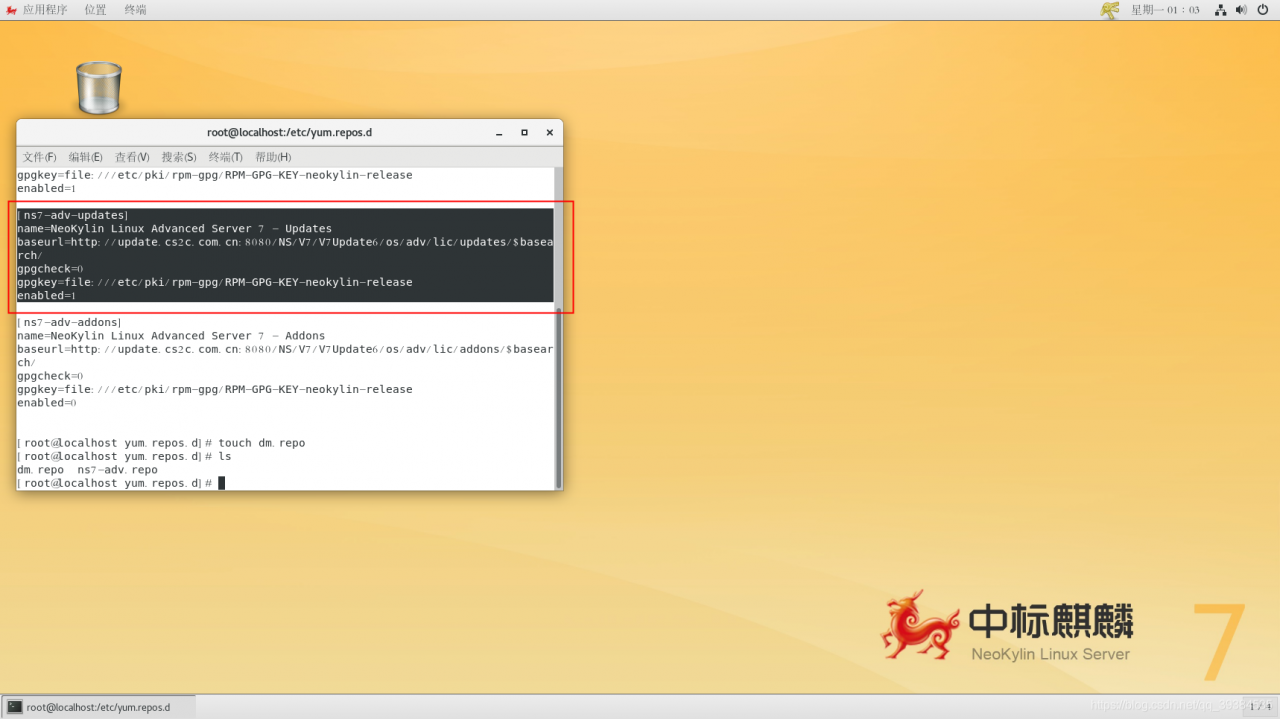Click taskbar entry root@localhost:/etc/yum.repos.d

tap(99, 707)
